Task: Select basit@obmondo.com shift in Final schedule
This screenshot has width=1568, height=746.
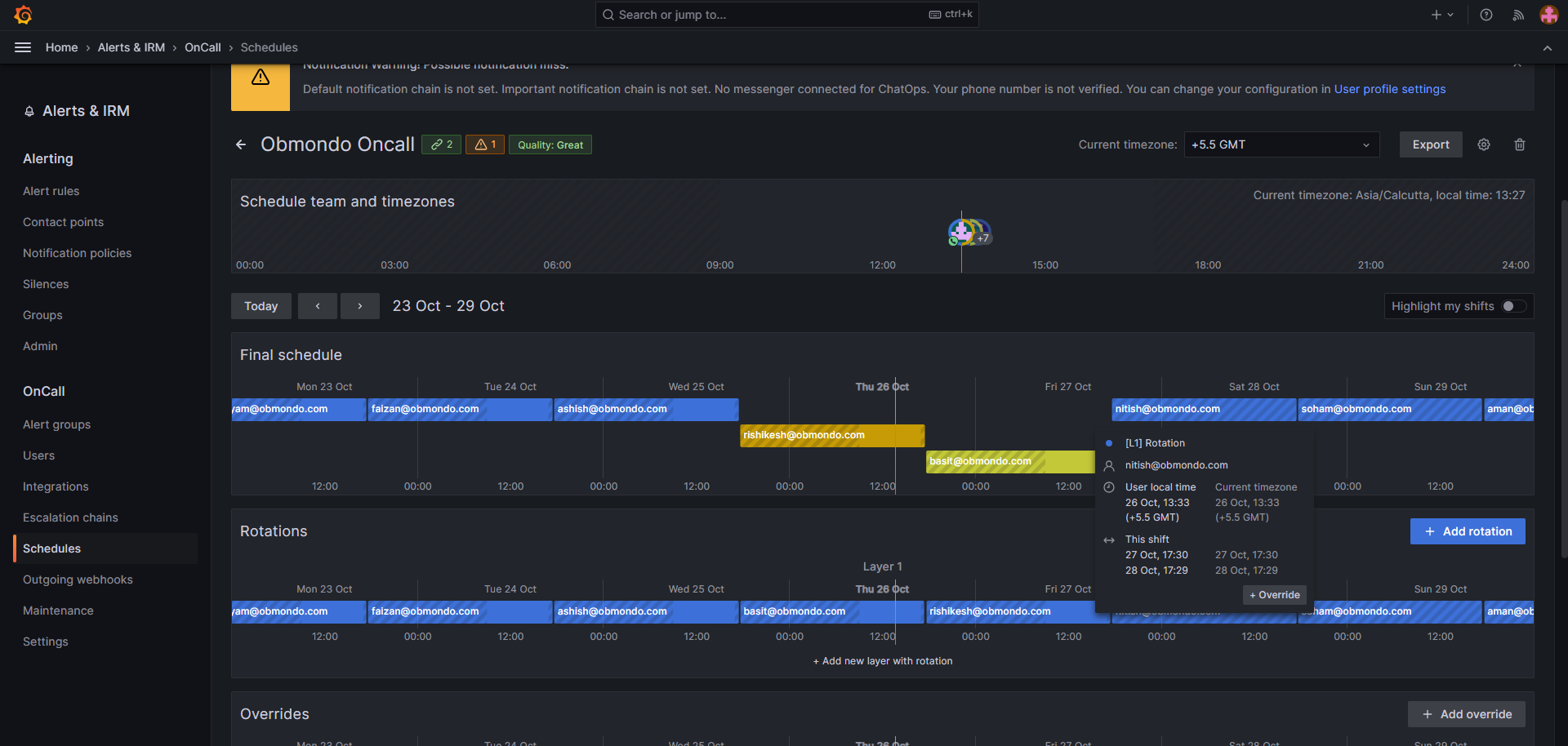Action: click(1011, 461)
